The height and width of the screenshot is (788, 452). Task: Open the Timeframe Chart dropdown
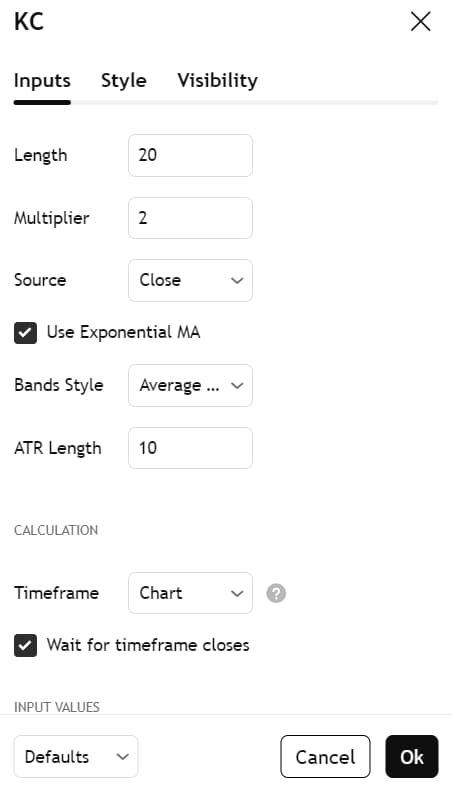pos(190,593)
